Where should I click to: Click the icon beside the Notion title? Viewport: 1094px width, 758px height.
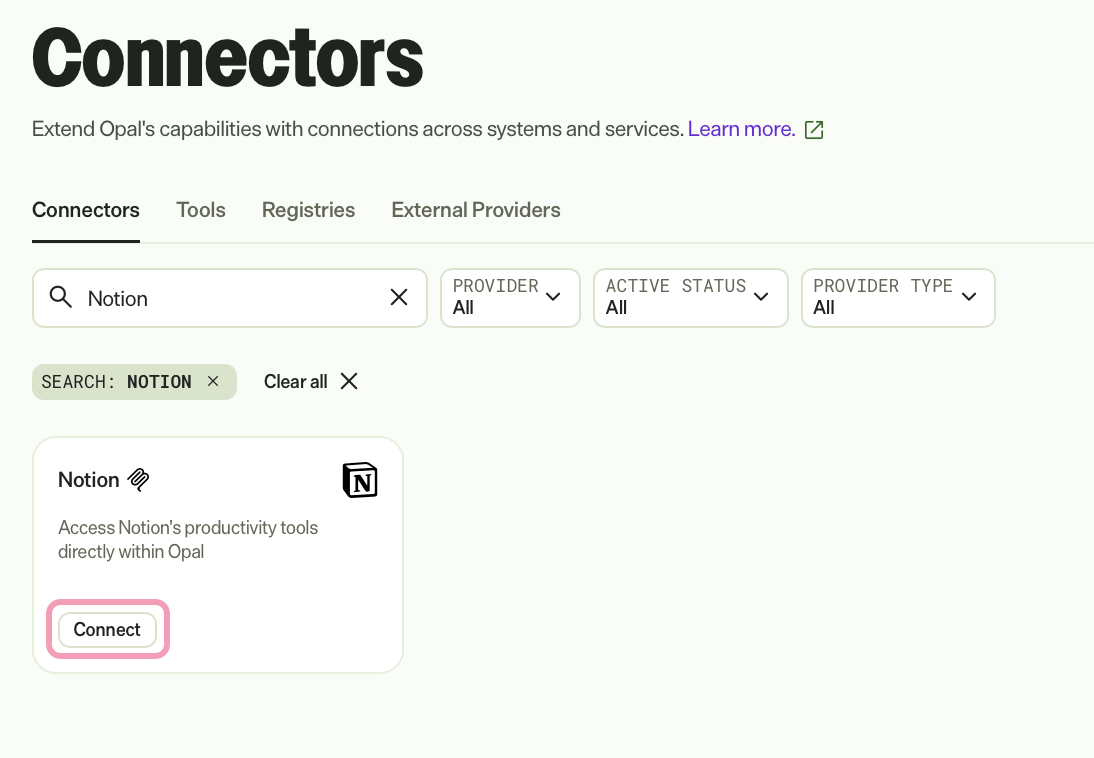(138, 480)
